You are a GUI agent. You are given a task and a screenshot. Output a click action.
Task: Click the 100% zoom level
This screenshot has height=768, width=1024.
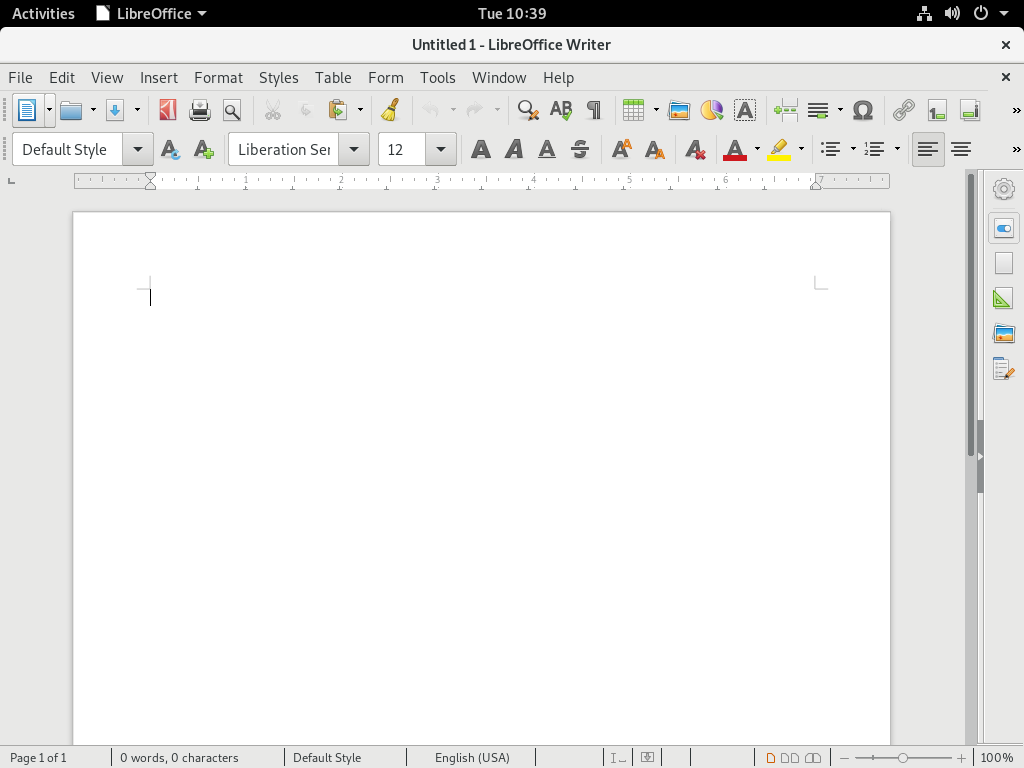(x=997, y=758)
